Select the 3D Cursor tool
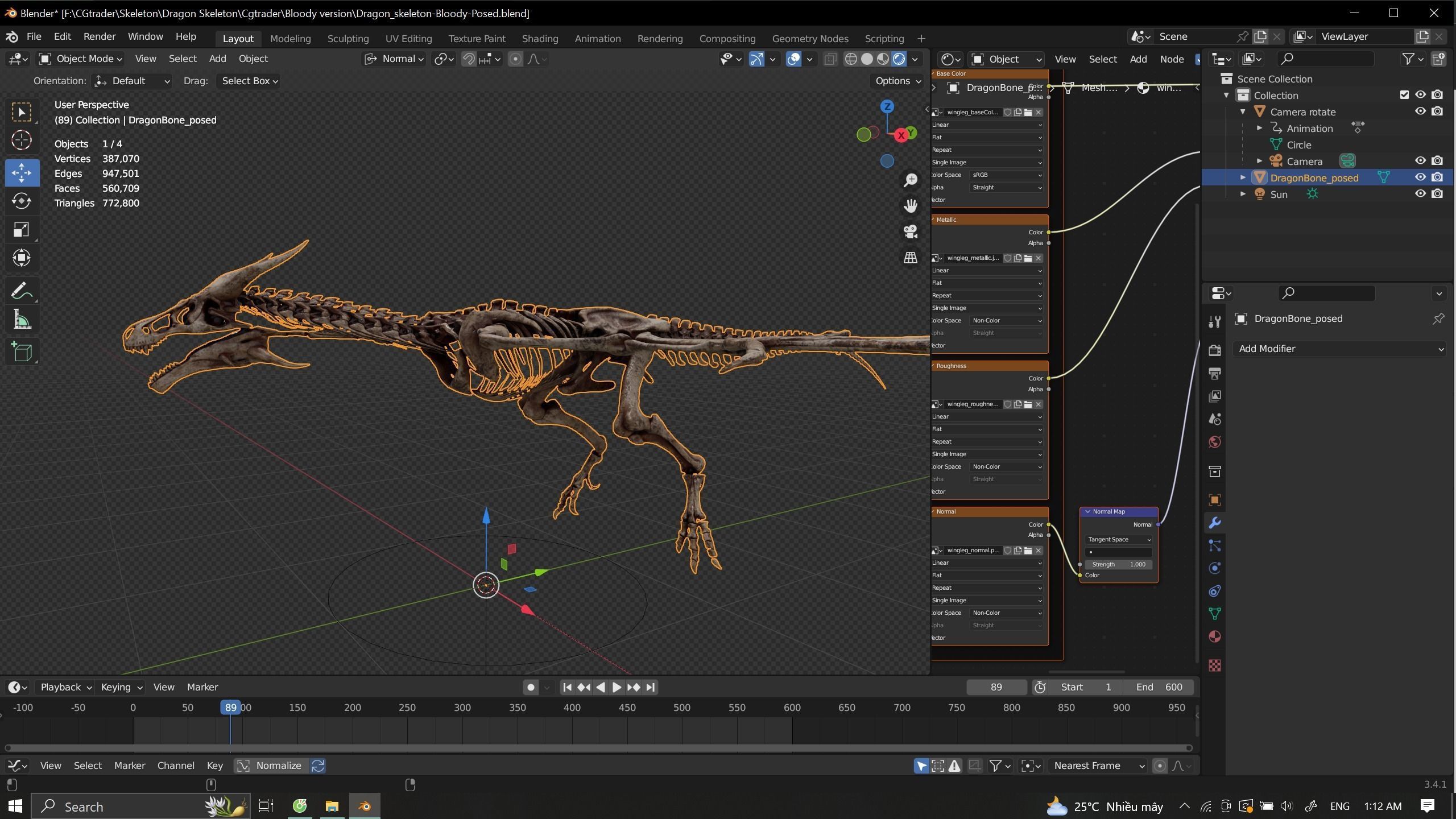Image resolution: width=1456 pixels, height=819 pixels. pyautogui.click(x=22, y=140)
